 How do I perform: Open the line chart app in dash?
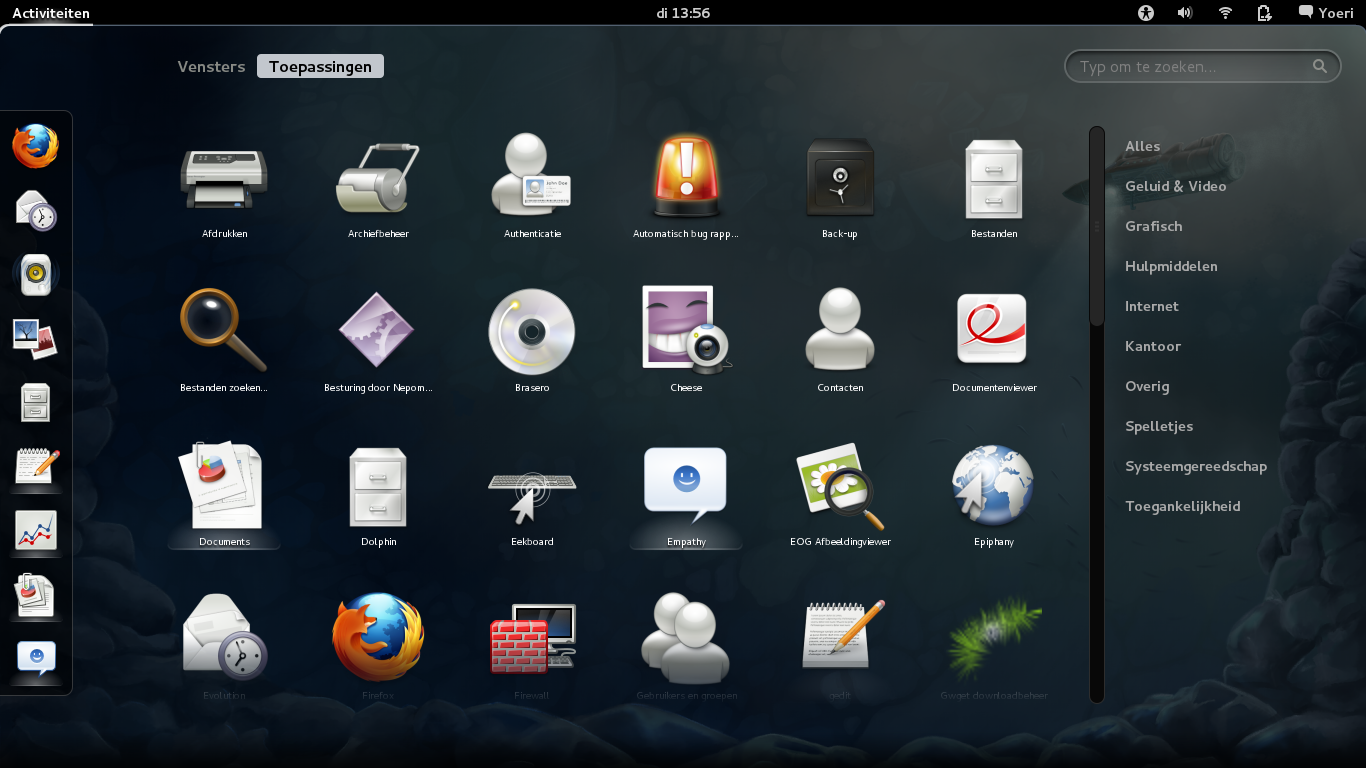36,530
